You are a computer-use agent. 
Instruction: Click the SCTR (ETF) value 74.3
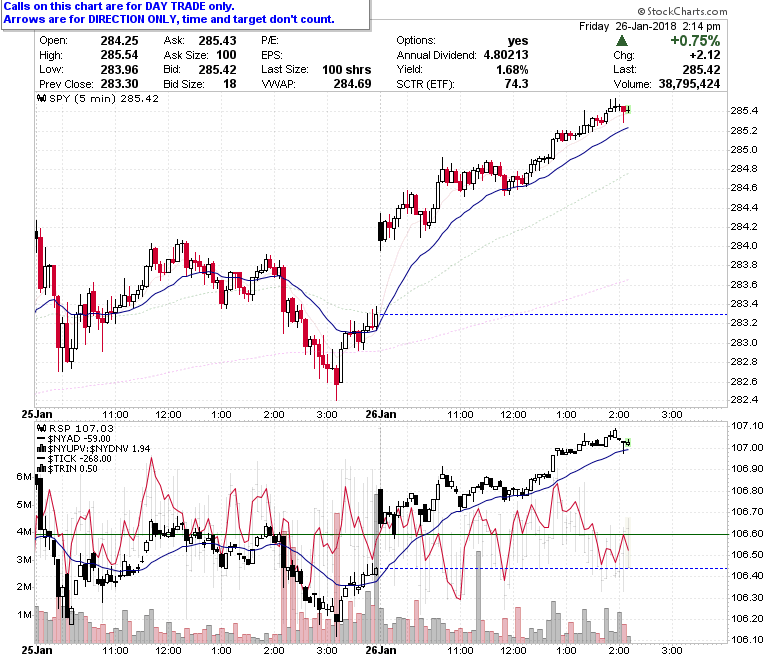point(516,84)
